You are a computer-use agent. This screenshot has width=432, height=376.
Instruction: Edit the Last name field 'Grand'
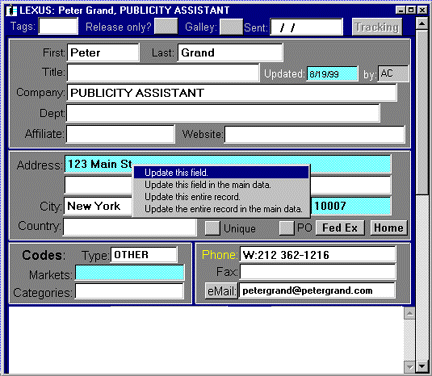coord(230,53)
